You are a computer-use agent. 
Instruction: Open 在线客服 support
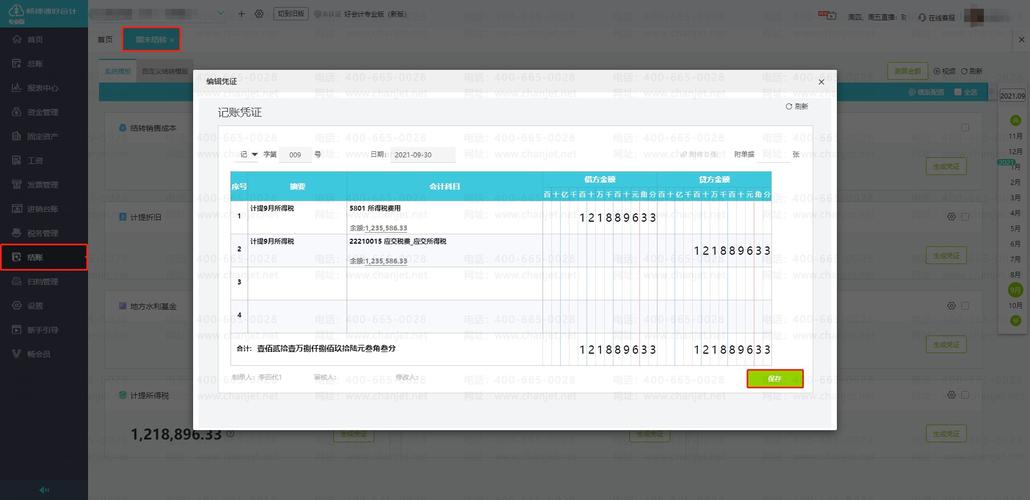pyautogui.click(x=939, y=17)
